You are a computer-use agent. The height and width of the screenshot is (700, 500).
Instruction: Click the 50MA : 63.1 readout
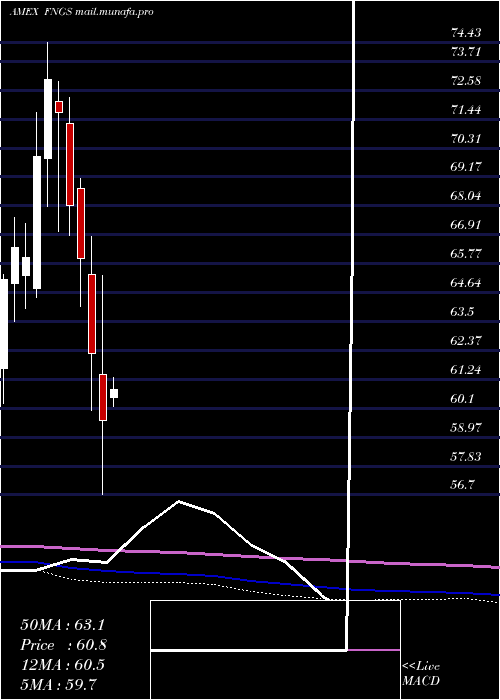tap(62, 625)
